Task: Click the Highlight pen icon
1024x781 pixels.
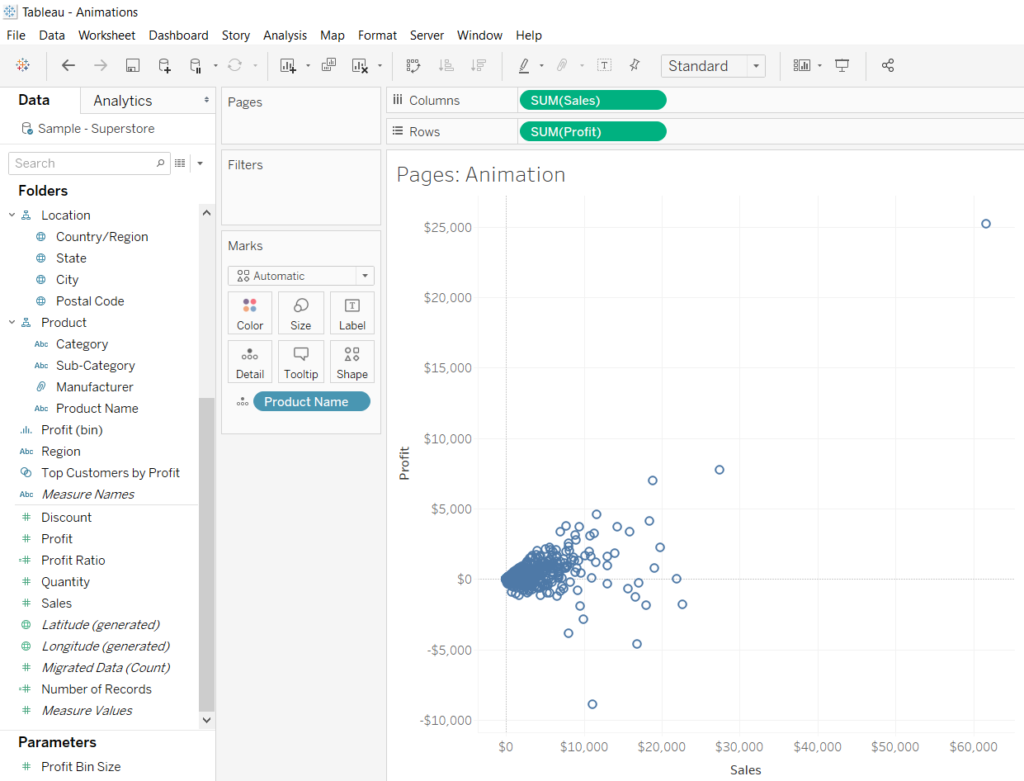Action: (525, 65)
